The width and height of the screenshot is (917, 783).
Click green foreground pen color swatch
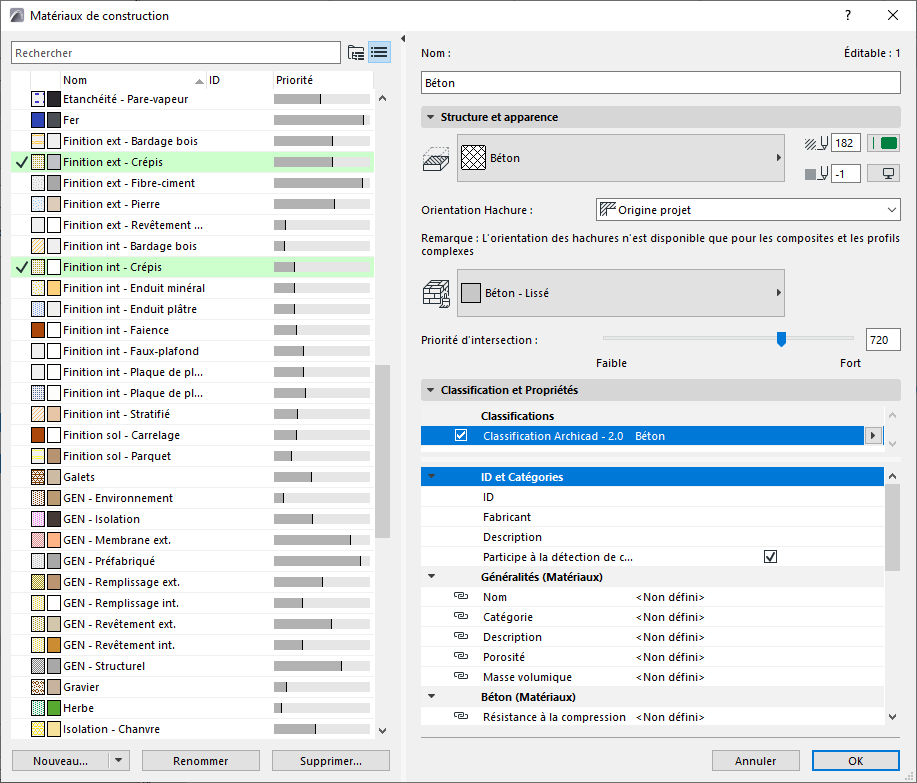[x=883, y=143]
